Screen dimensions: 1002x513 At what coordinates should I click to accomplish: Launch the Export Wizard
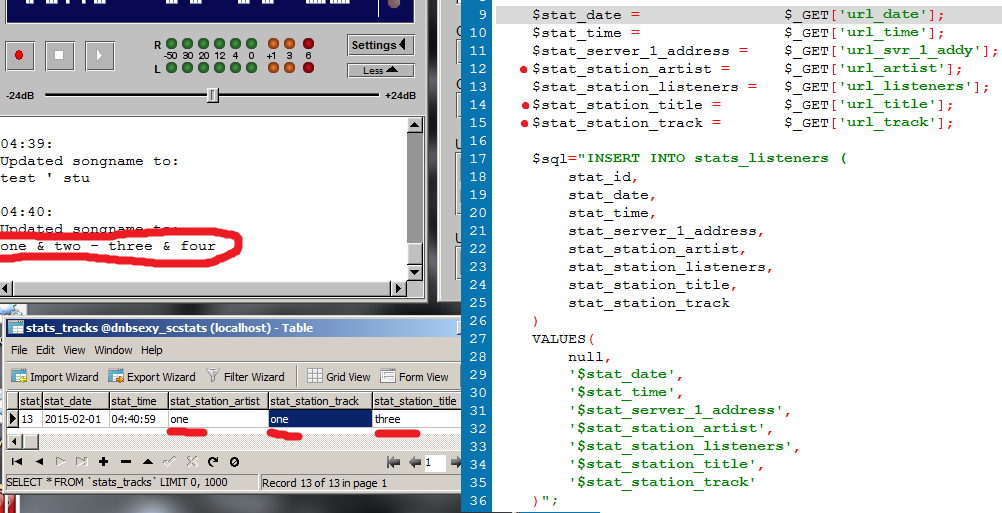pos(153,377)
